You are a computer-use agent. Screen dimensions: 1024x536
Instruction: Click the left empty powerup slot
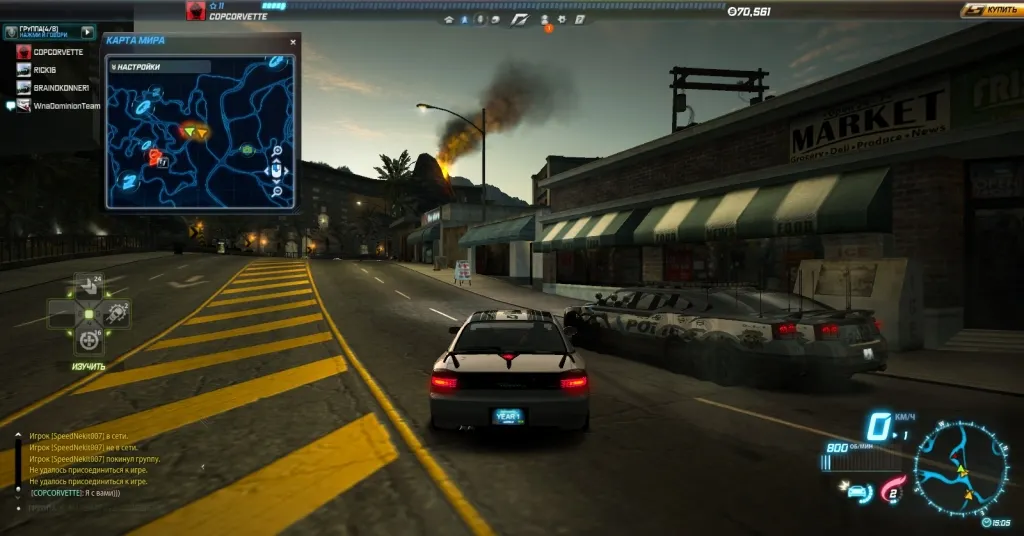(61, 314)
